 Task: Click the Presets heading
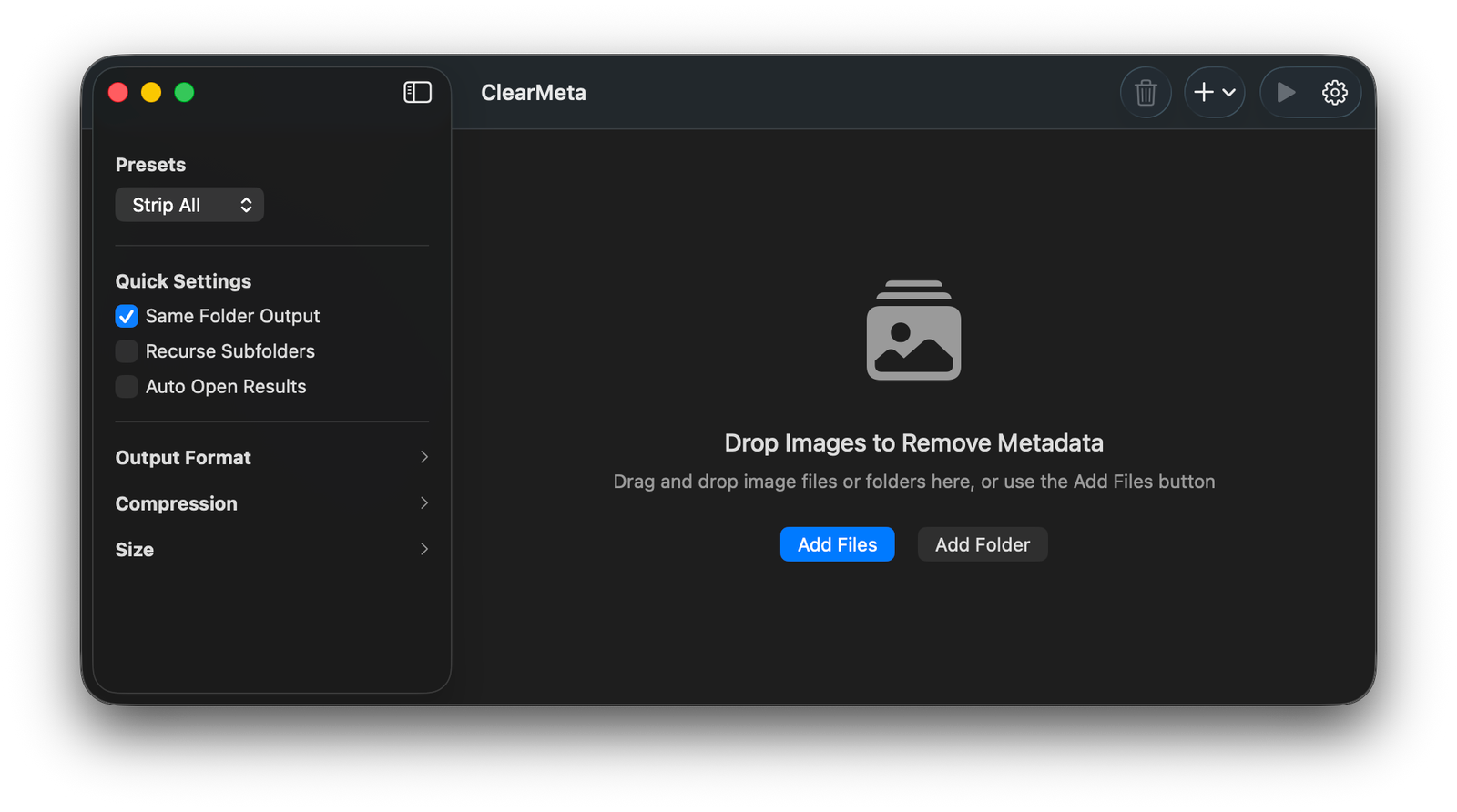point(150,165)
